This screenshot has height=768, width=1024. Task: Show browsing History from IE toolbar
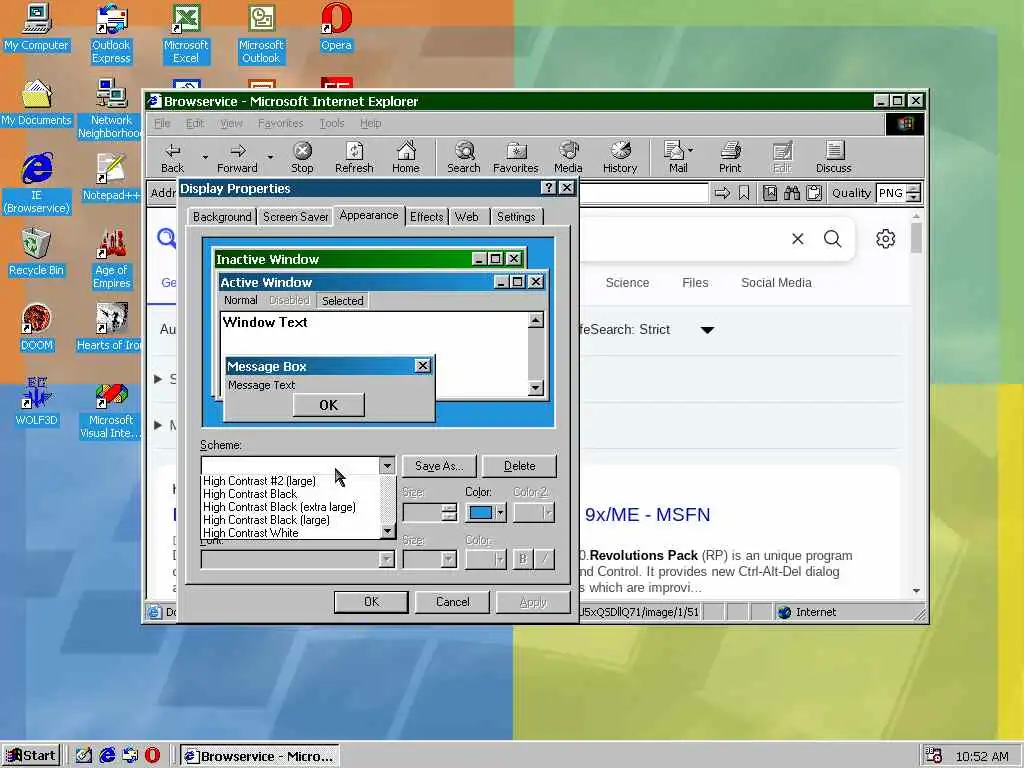tap(620, 157)
